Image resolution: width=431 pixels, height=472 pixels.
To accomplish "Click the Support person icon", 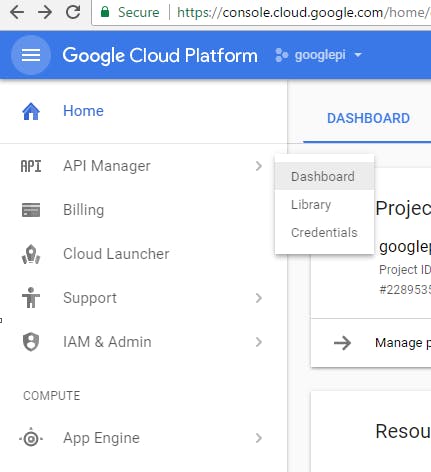I will (31, 298).
